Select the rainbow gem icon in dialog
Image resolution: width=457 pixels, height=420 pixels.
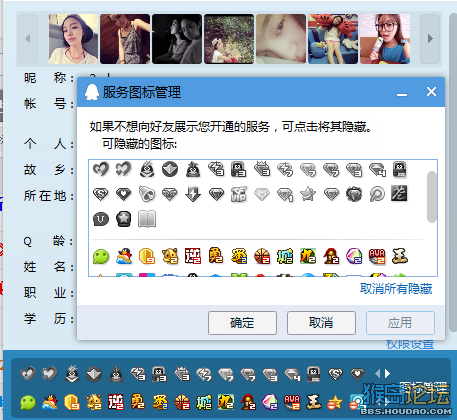(354, 256)
